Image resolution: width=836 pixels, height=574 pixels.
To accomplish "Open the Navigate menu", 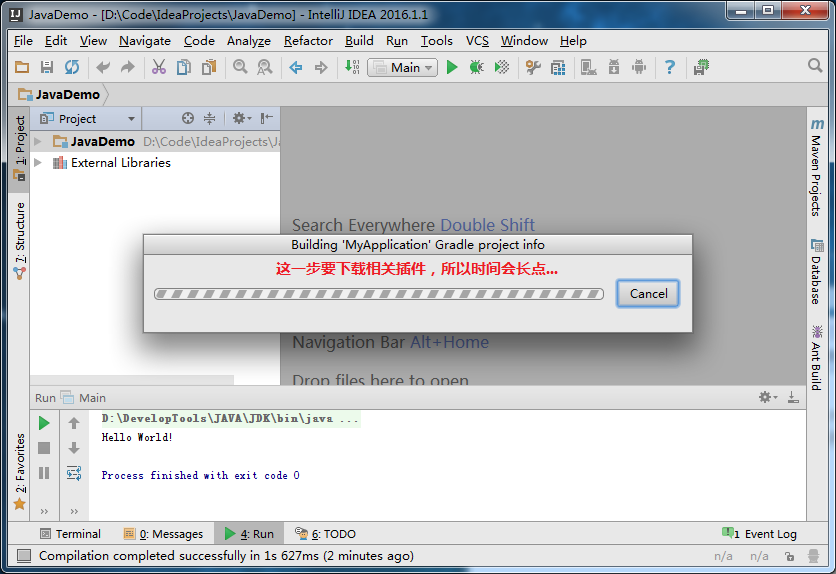I will (145, 41).
